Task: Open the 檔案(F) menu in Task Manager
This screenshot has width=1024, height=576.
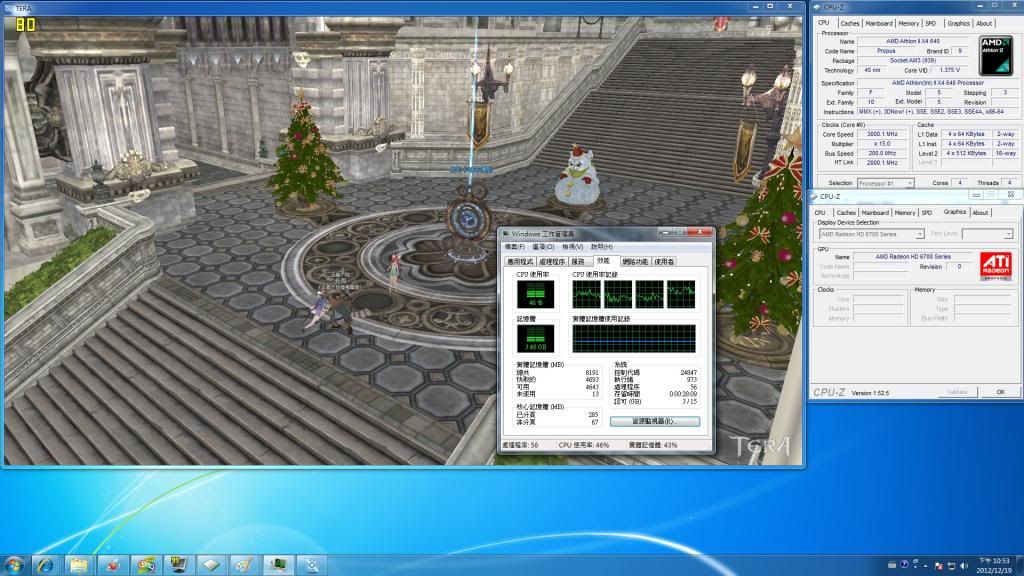Action: click(515, 247)
